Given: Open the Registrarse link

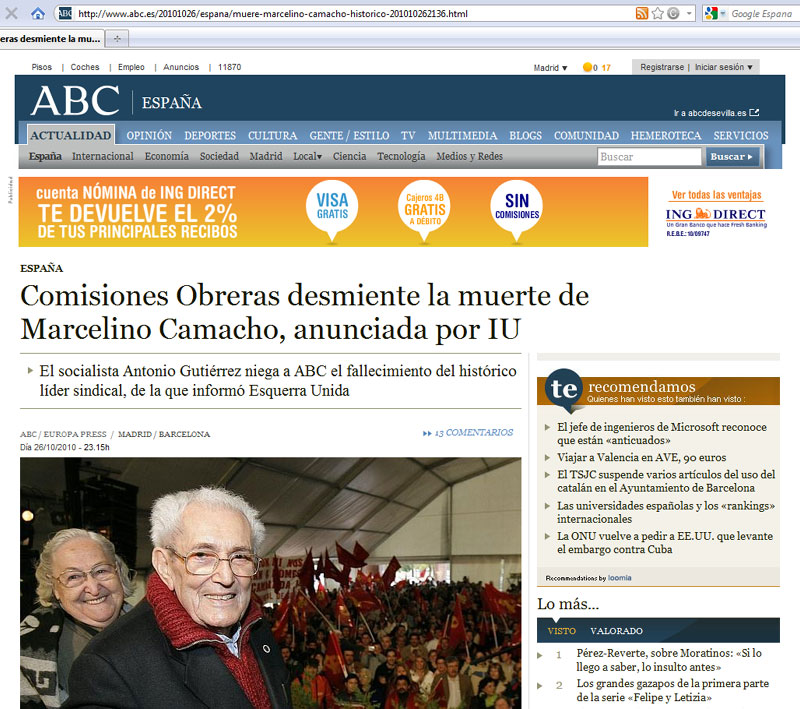Looking at the screenshot, I should point(662,67).
